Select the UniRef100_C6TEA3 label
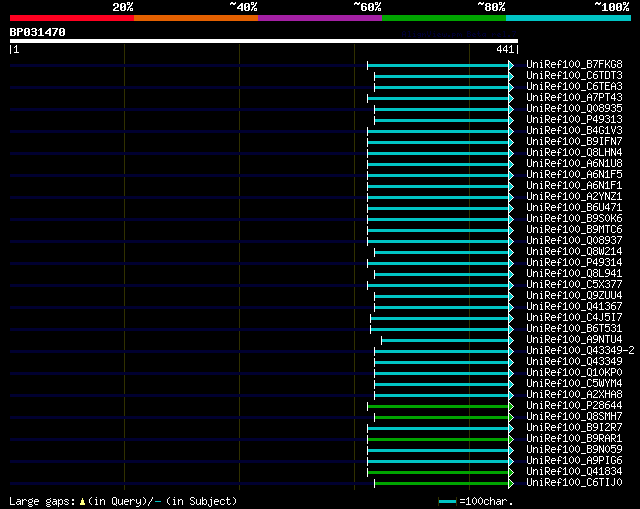This screenshot has width=640, height=509. (x=574, y=87)
